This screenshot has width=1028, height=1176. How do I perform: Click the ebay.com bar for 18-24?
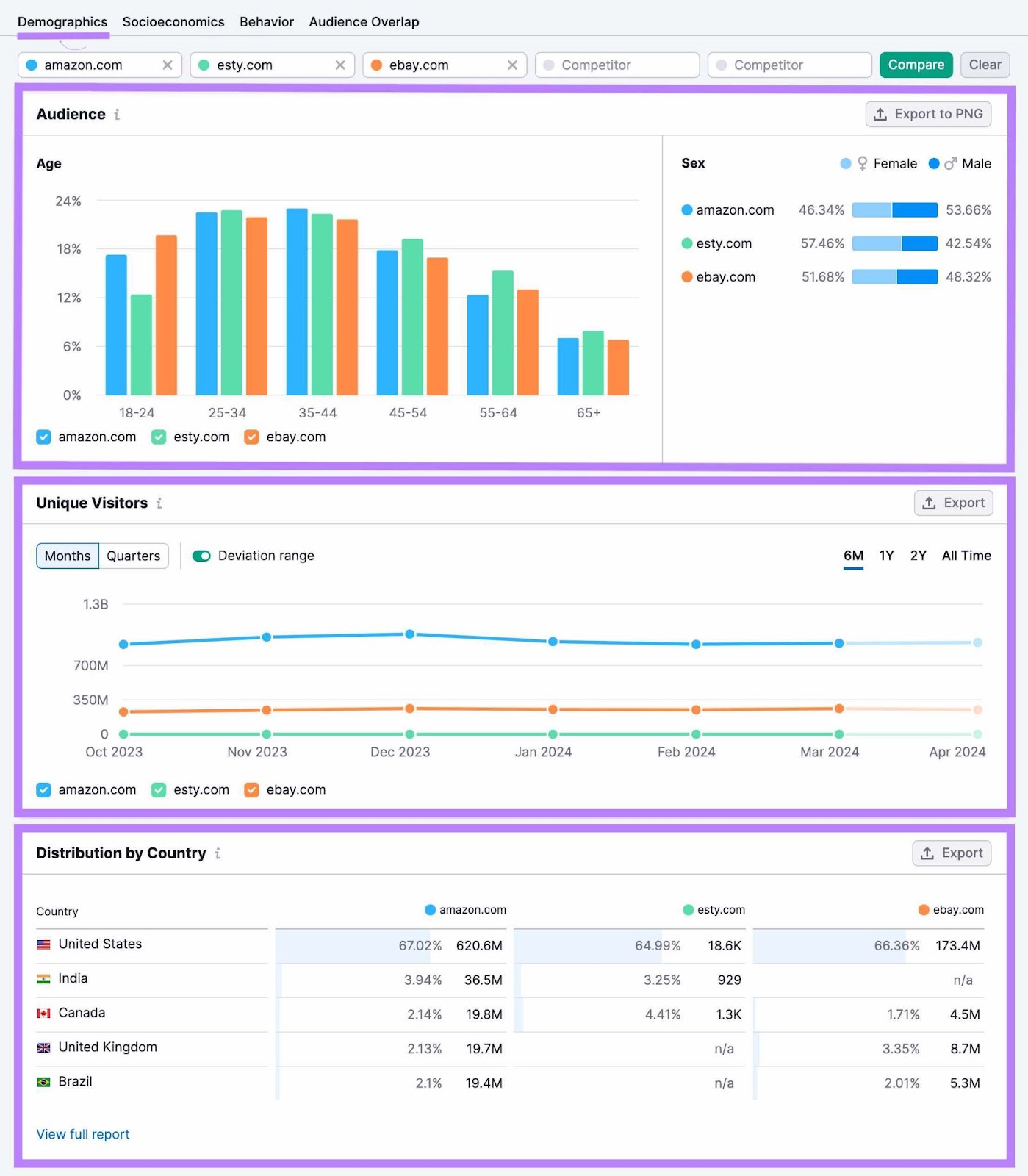pyautogui.click(x=166, y=315)
